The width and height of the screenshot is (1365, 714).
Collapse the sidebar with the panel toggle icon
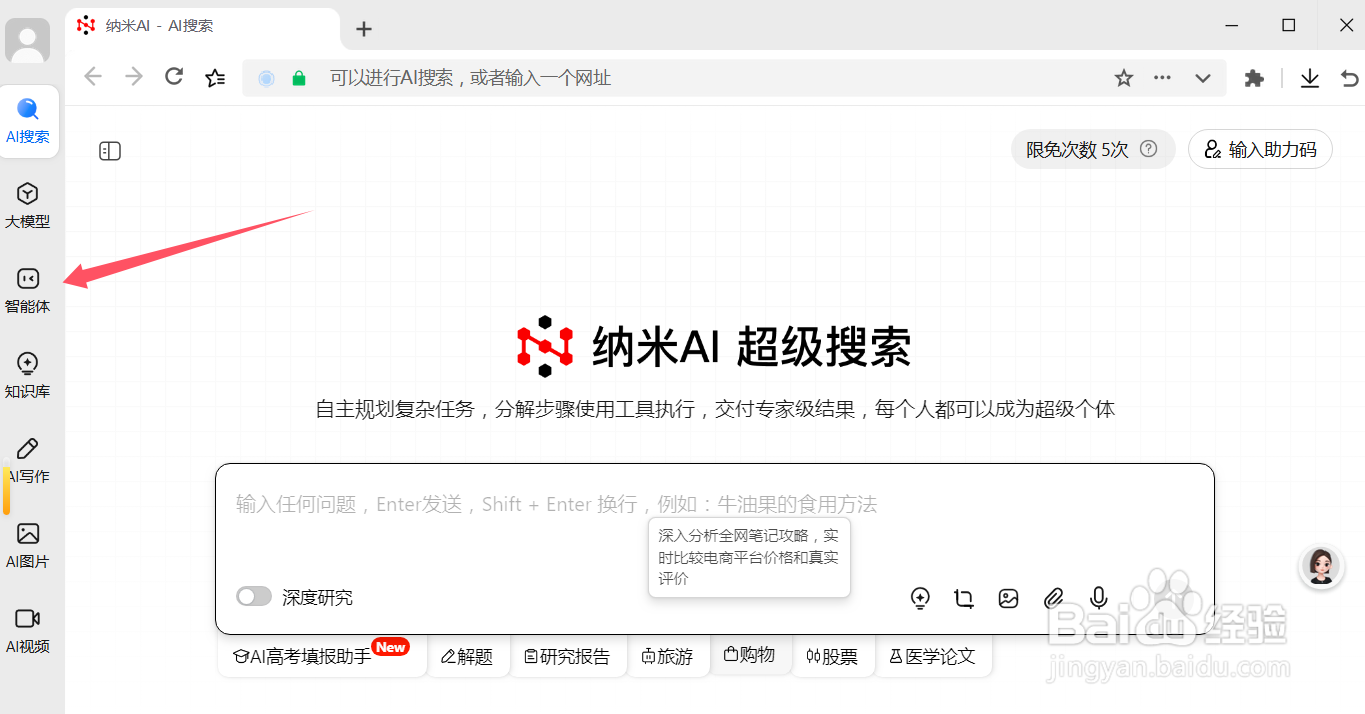110,150
